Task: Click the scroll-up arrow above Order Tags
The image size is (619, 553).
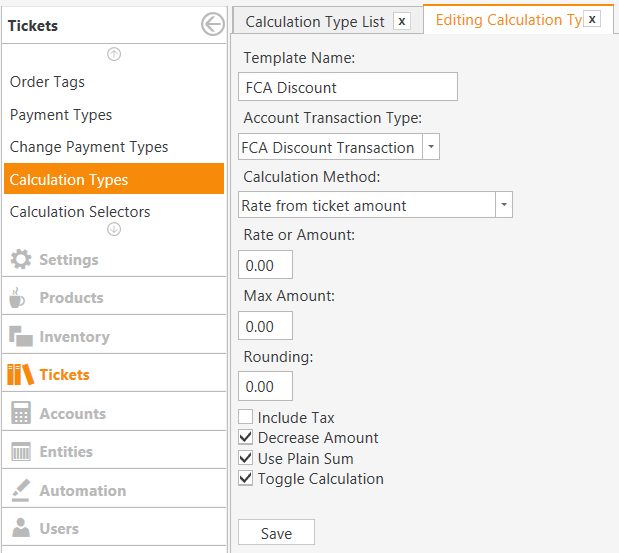Action: [114, 54]
